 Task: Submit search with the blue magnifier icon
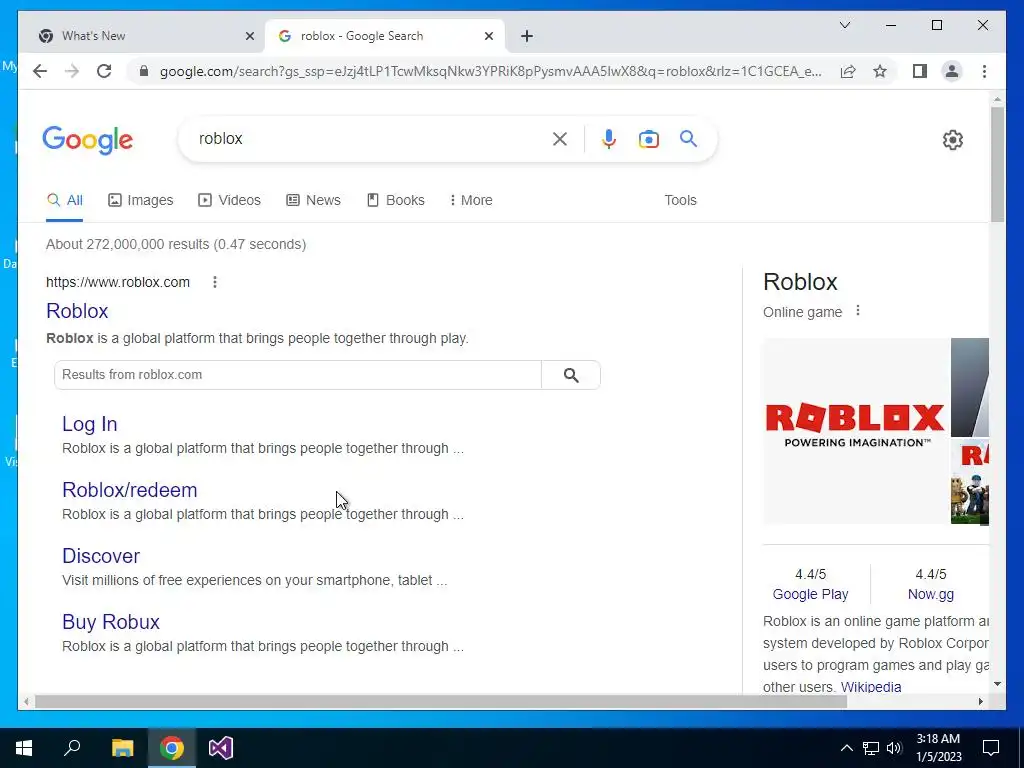[688, 138]
